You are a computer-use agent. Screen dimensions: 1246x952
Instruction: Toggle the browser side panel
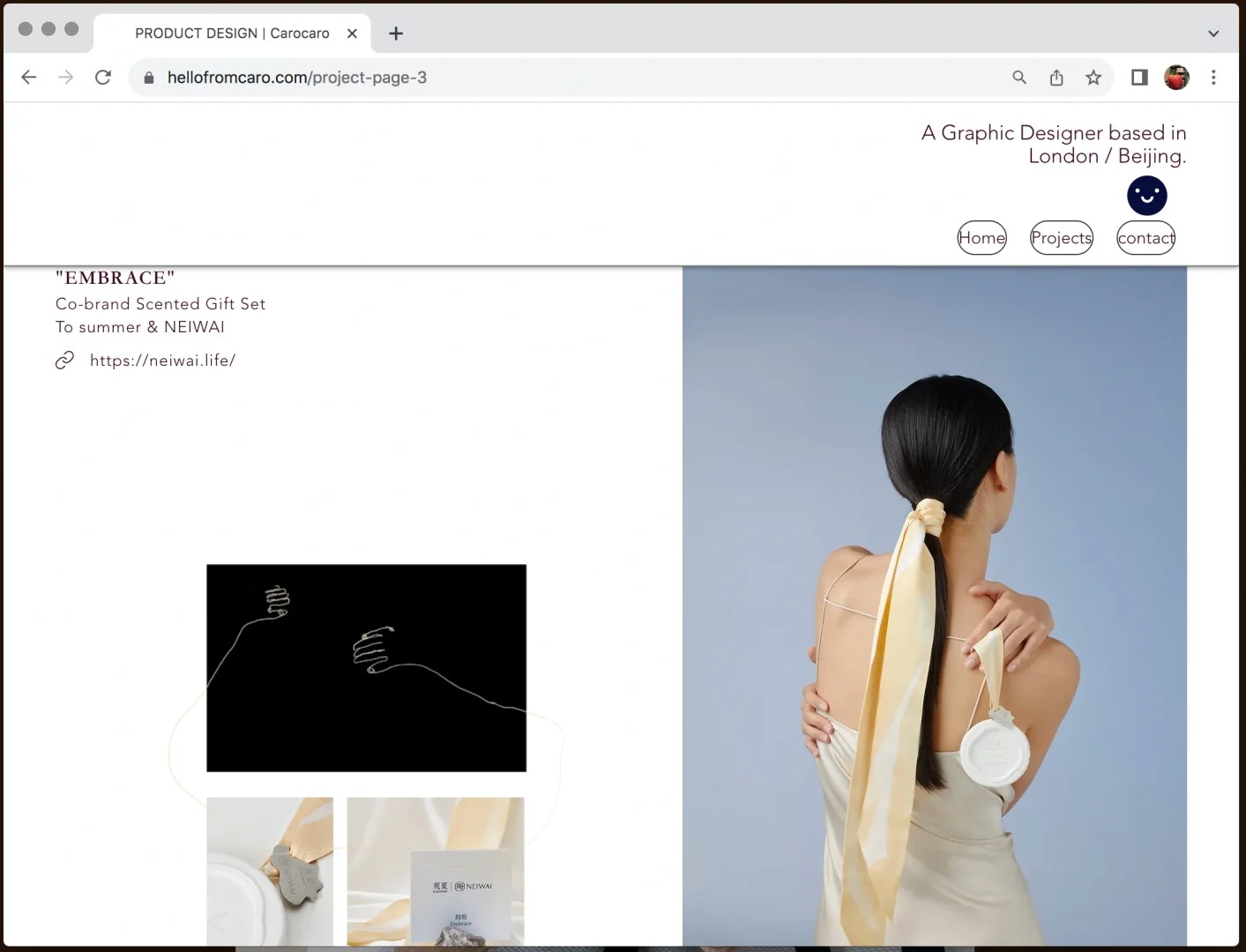(x=1139, y=78)
